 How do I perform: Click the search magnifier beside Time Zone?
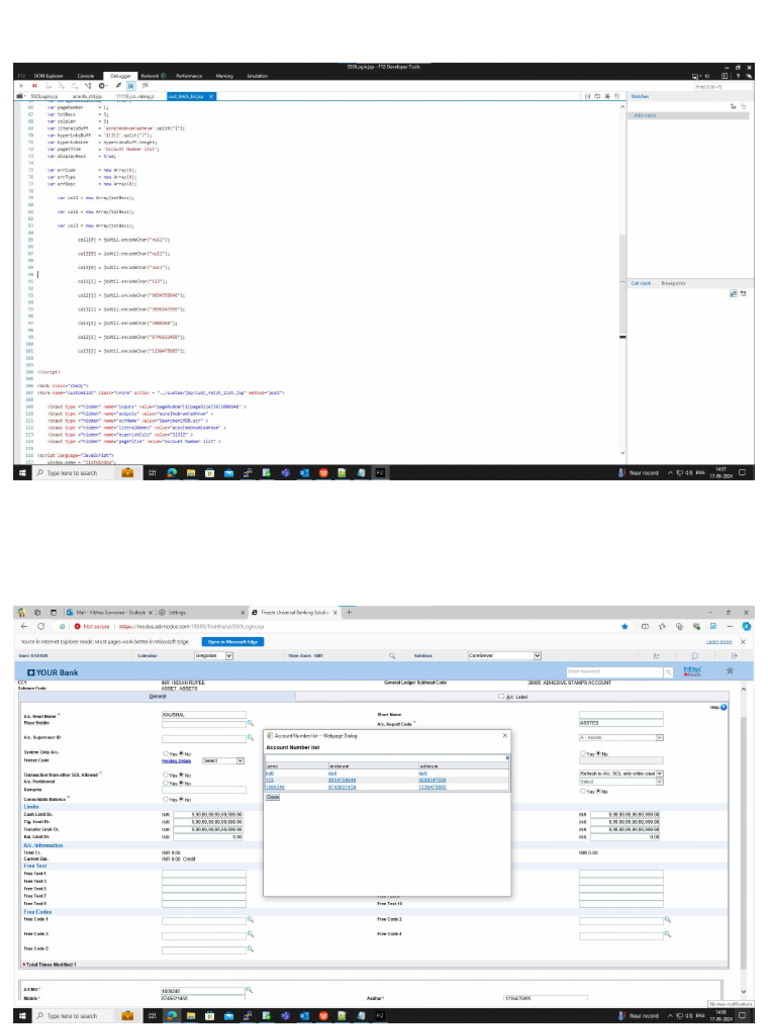pos(392,656)
